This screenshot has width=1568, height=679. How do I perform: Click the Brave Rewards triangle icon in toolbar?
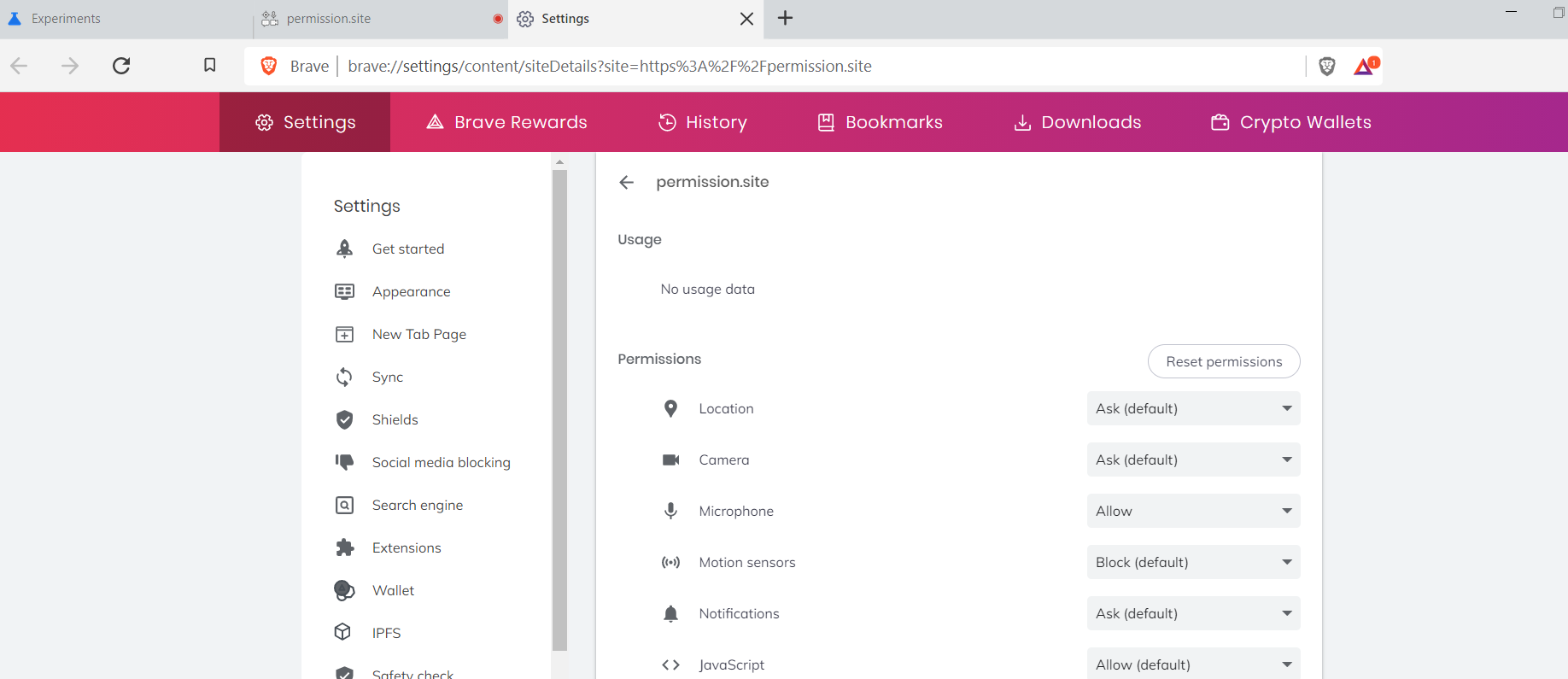click(1366, 66)
